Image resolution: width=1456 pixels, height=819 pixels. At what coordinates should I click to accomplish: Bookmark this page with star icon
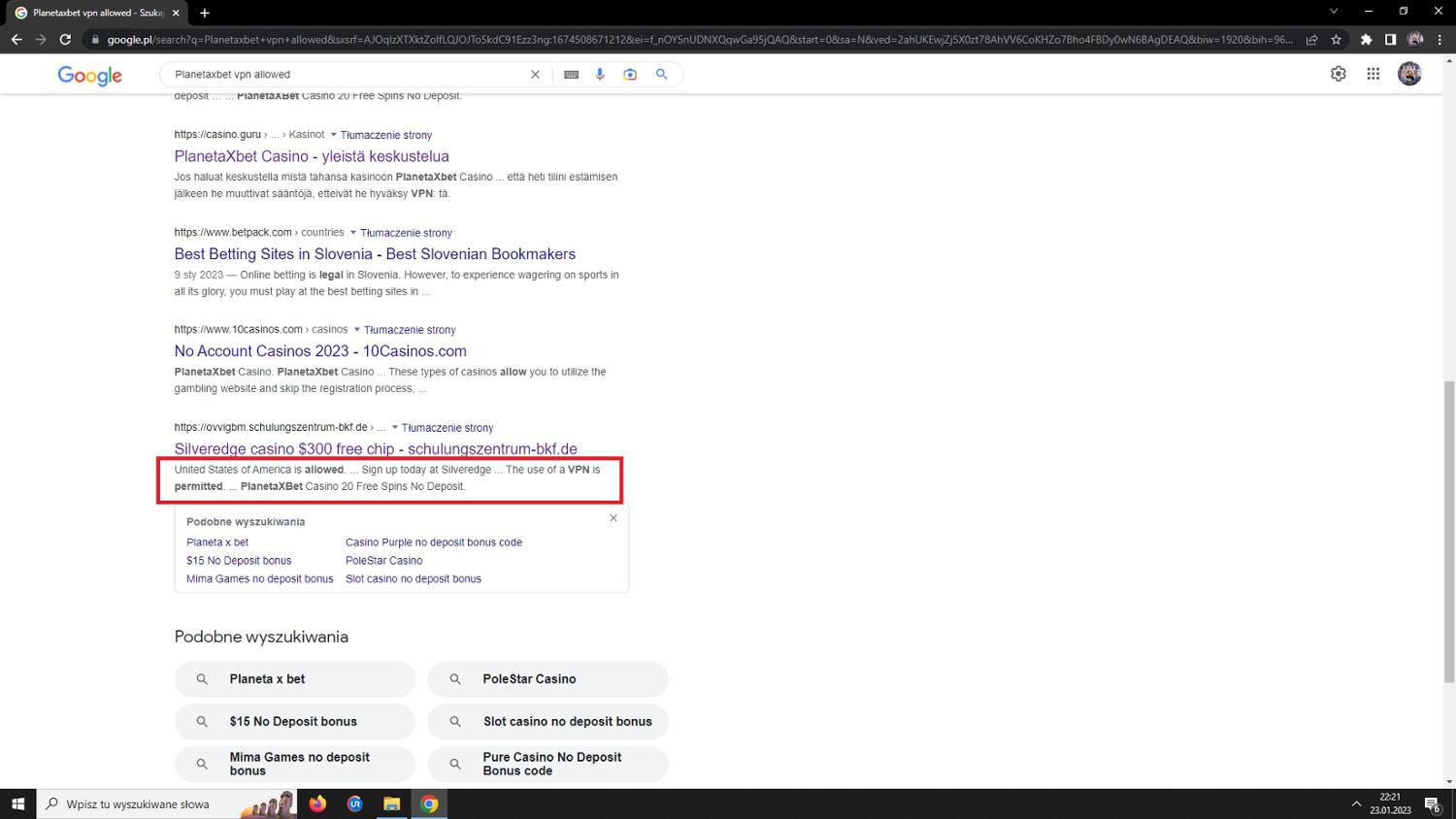(x=1336, y=40)
